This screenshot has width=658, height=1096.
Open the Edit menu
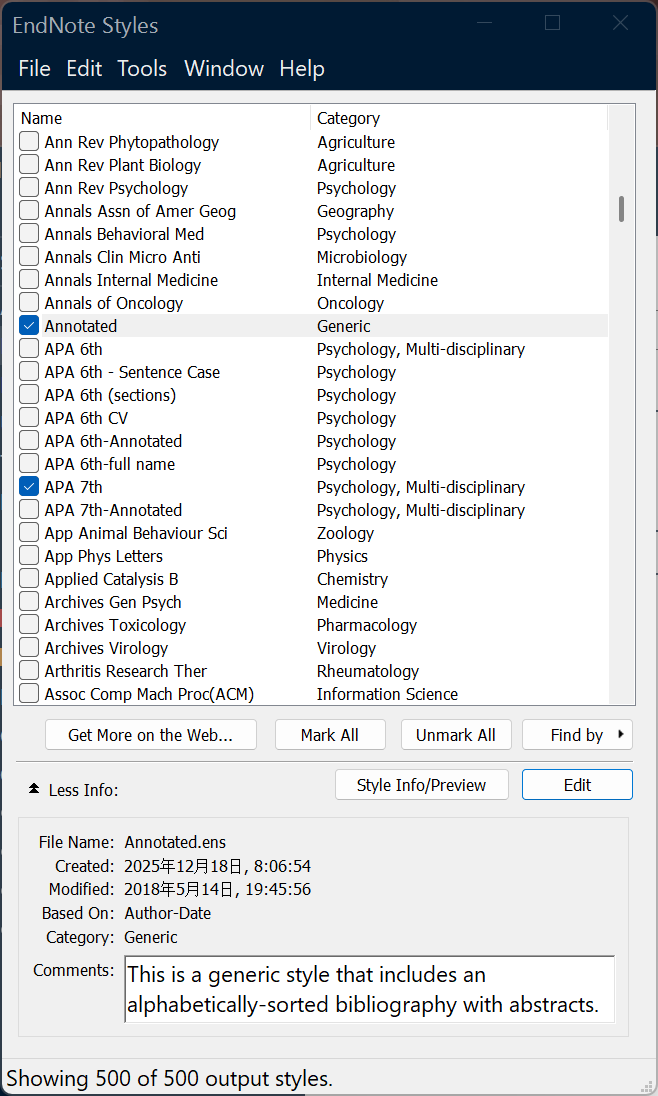84,68
